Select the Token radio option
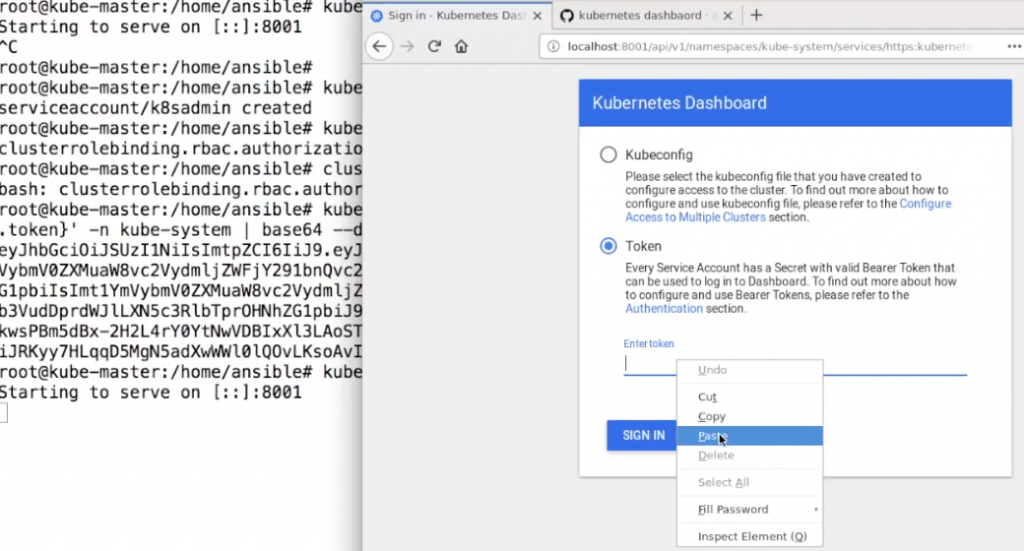Screen dimensions: 1024x551 [608, 246]
